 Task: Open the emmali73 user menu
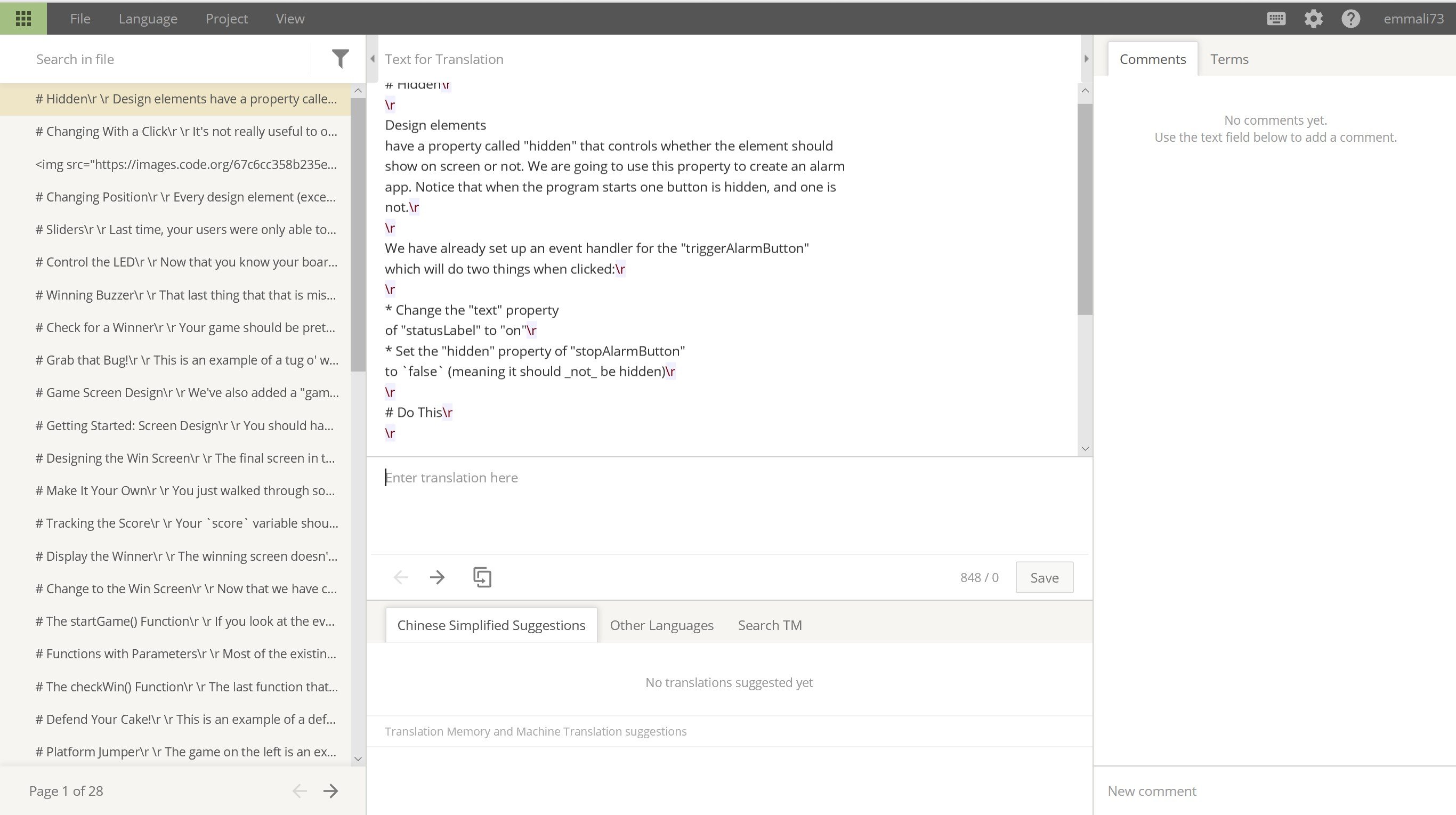pyautogui.click(x=1413, y=19)
